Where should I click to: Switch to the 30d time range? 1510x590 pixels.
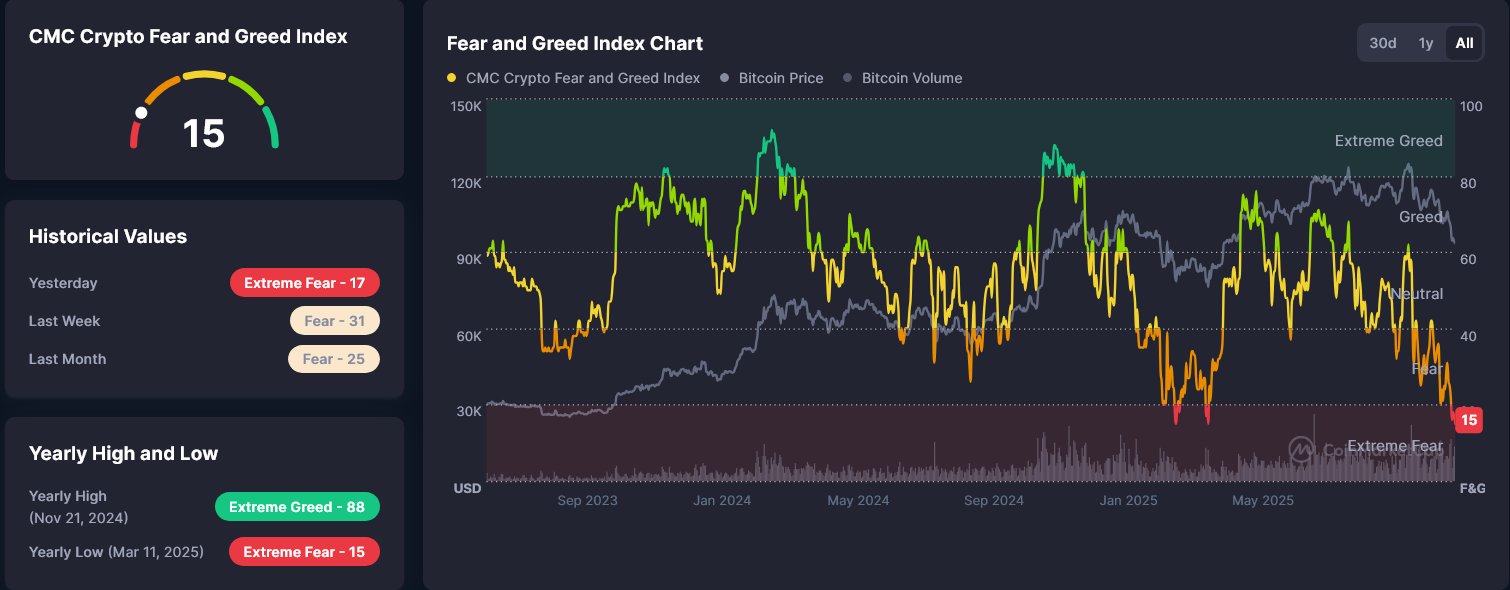pyautogui.click(x=1383, y=43)
